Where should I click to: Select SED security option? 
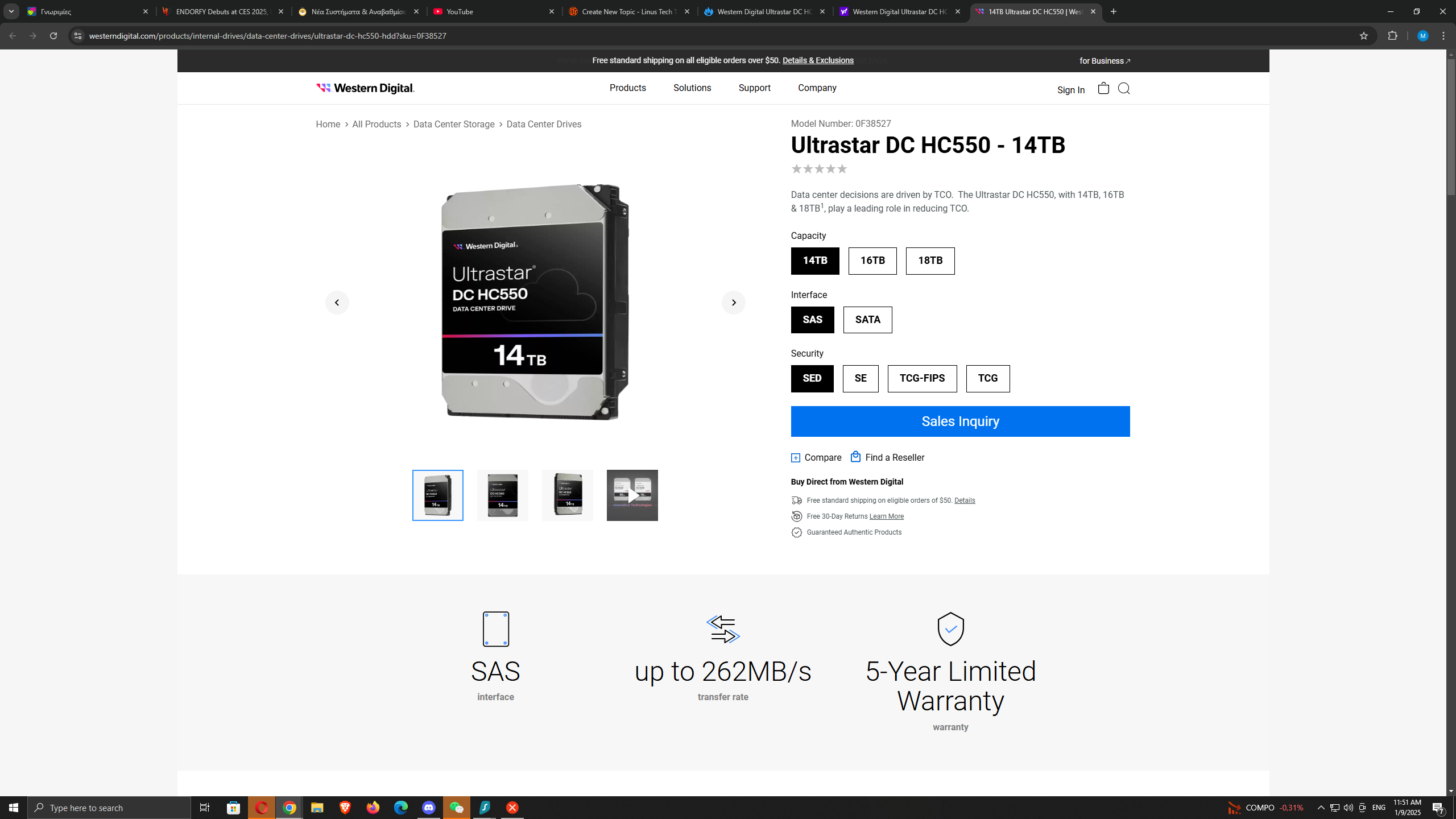coord(812,379)
